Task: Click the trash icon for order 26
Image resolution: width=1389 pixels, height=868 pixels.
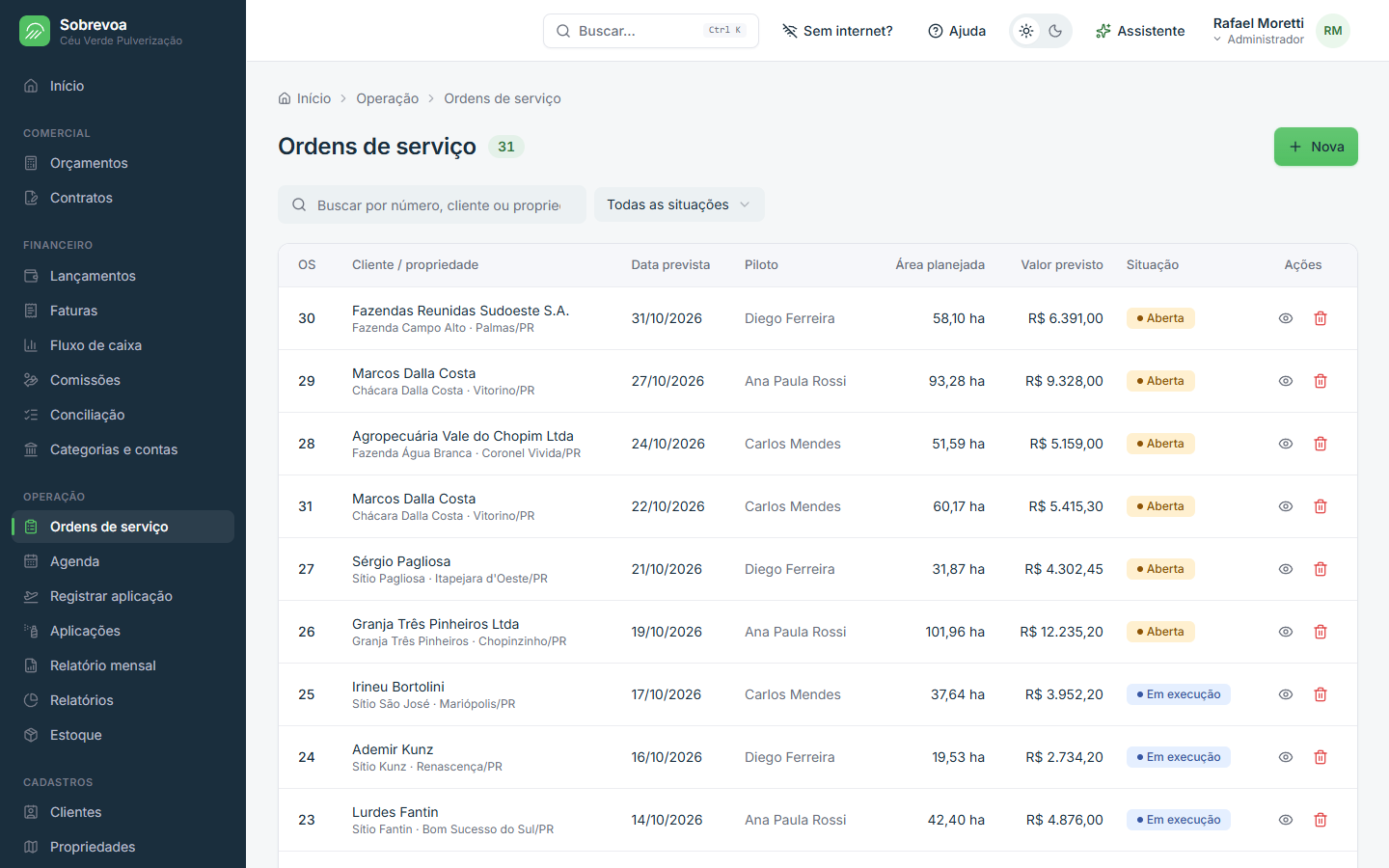Action: tap(1321, 632)
